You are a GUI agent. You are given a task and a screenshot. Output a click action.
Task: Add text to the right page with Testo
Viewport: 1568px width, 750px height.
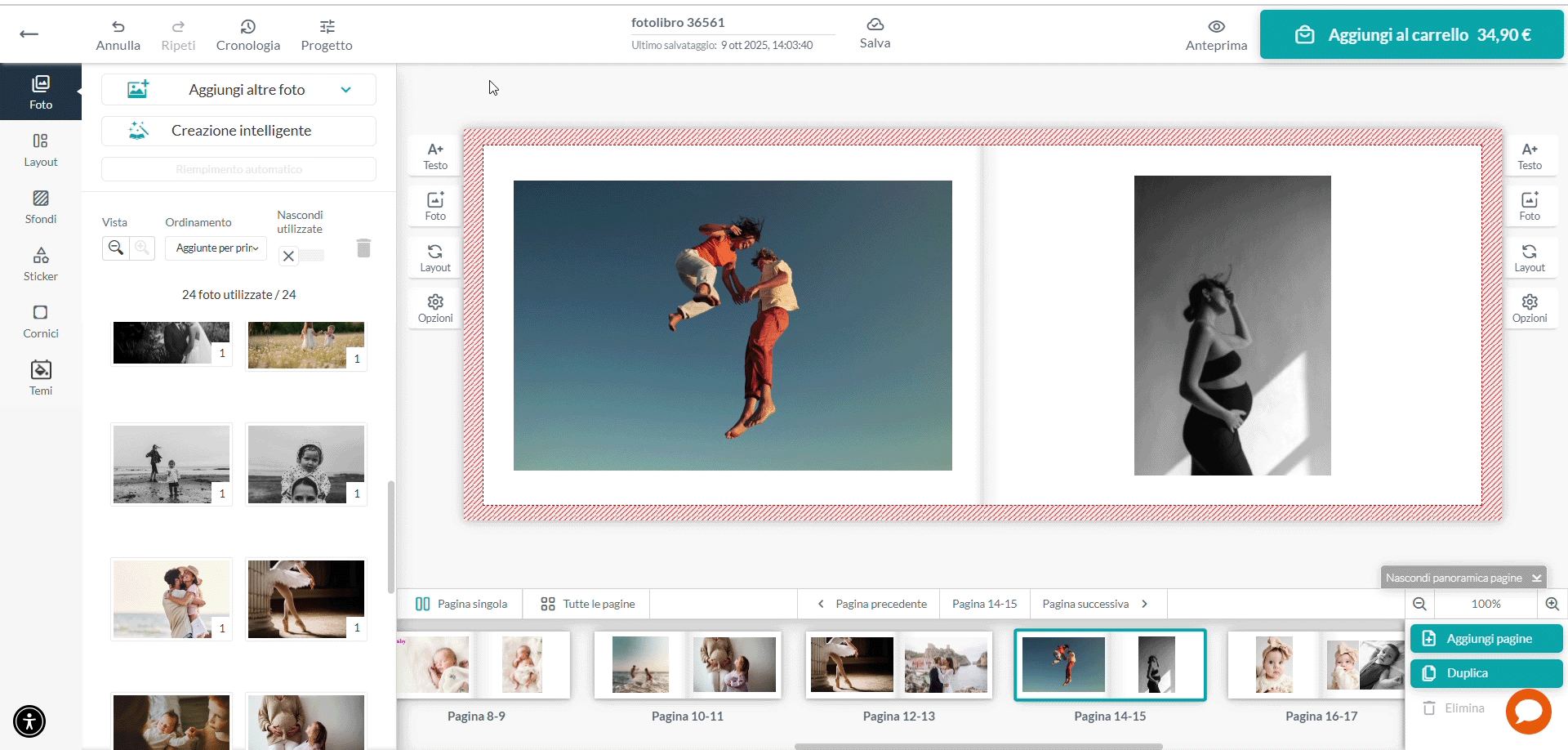1530,156
